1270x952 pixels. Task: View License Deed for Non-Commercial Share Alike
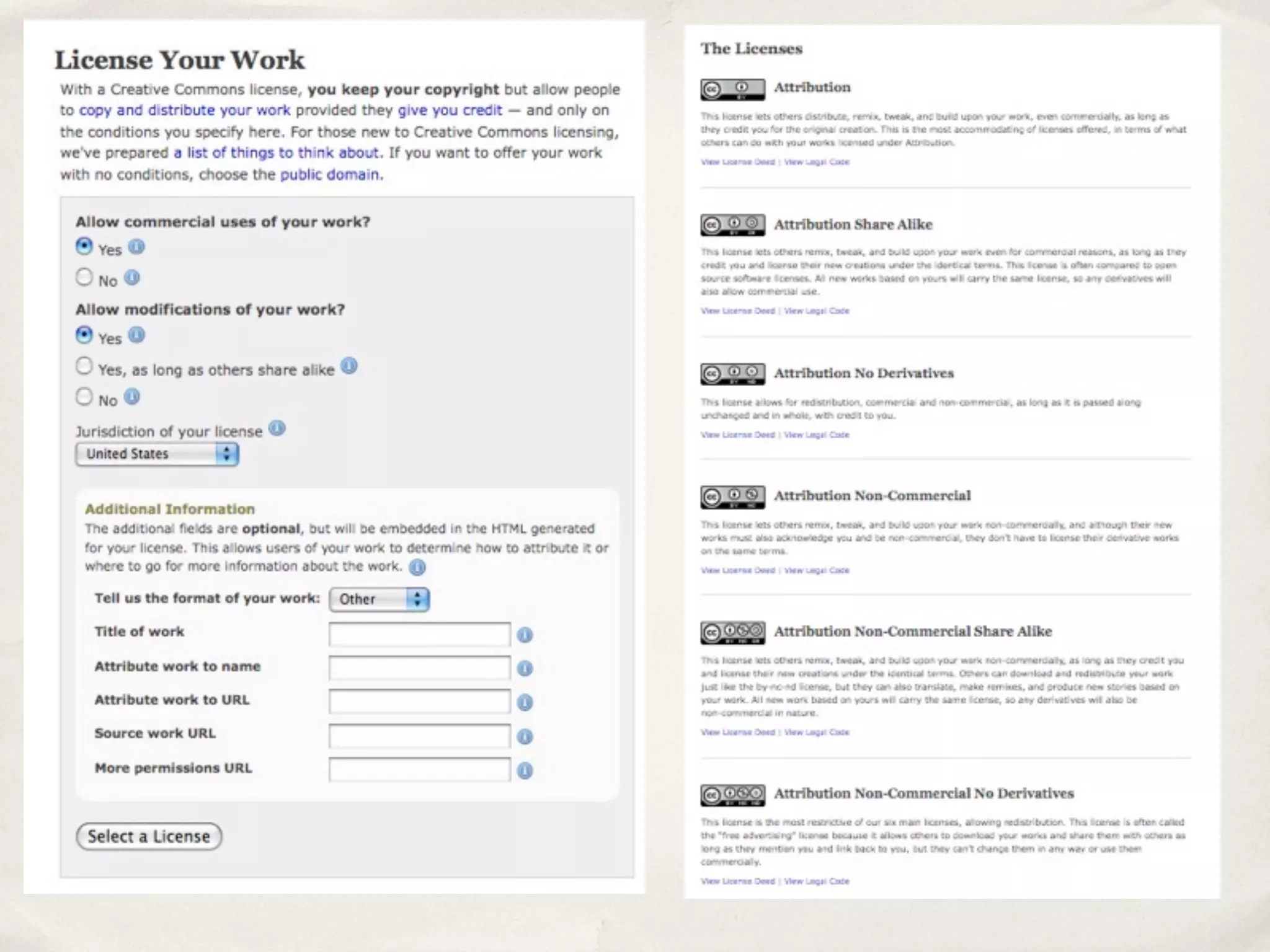738,733
